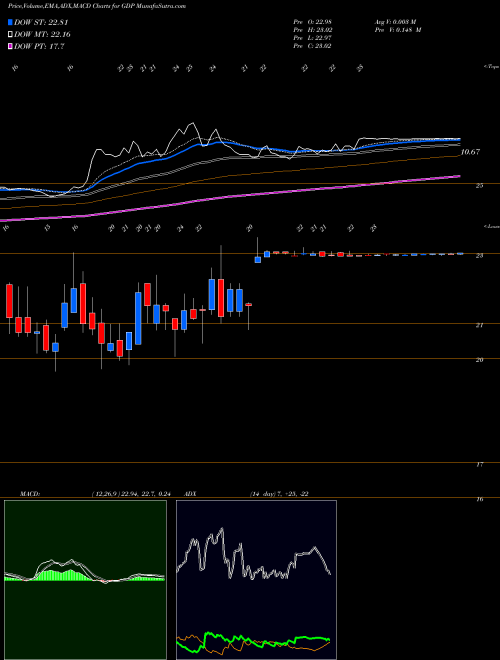
Task: Open the dark blue ADX chart panel
Action: (x=256, y=580)
